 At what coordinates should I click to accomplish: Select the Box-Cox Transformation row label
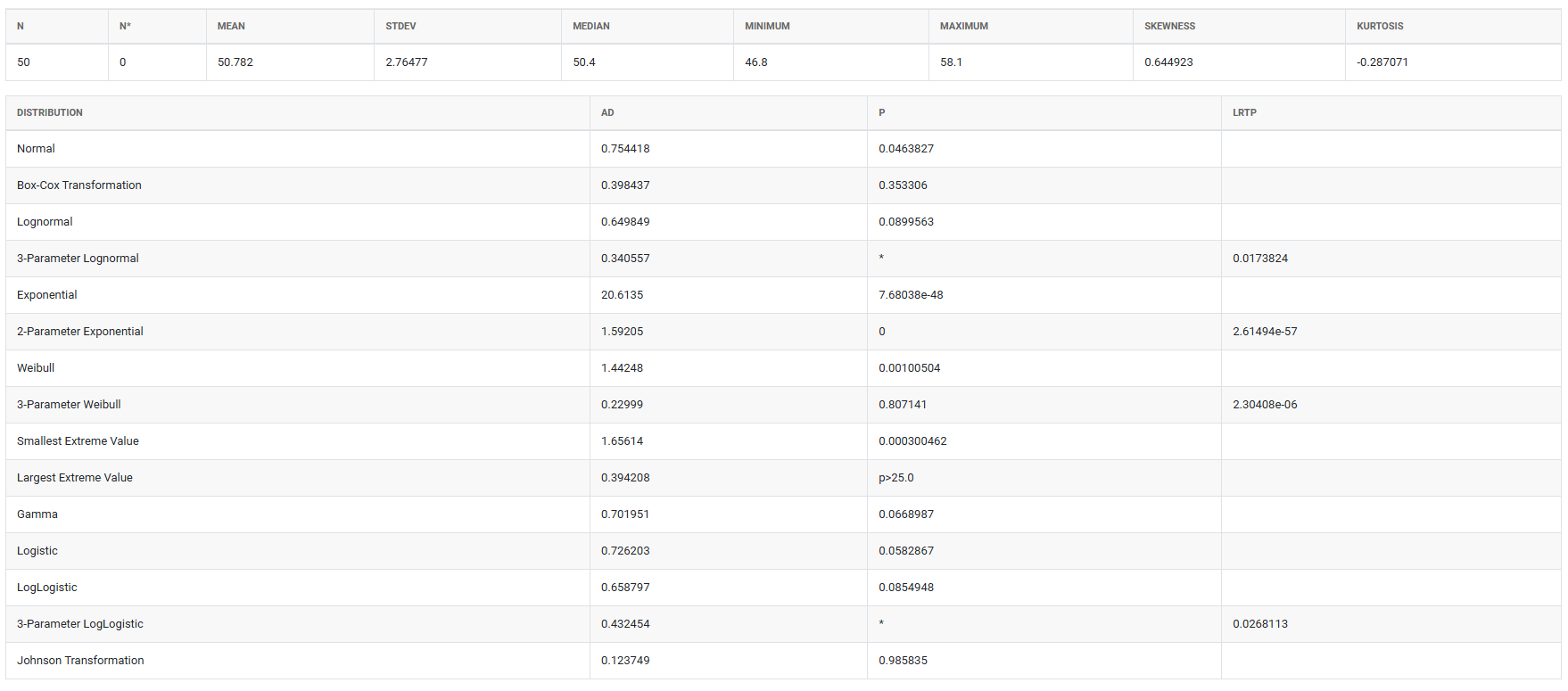79,185
